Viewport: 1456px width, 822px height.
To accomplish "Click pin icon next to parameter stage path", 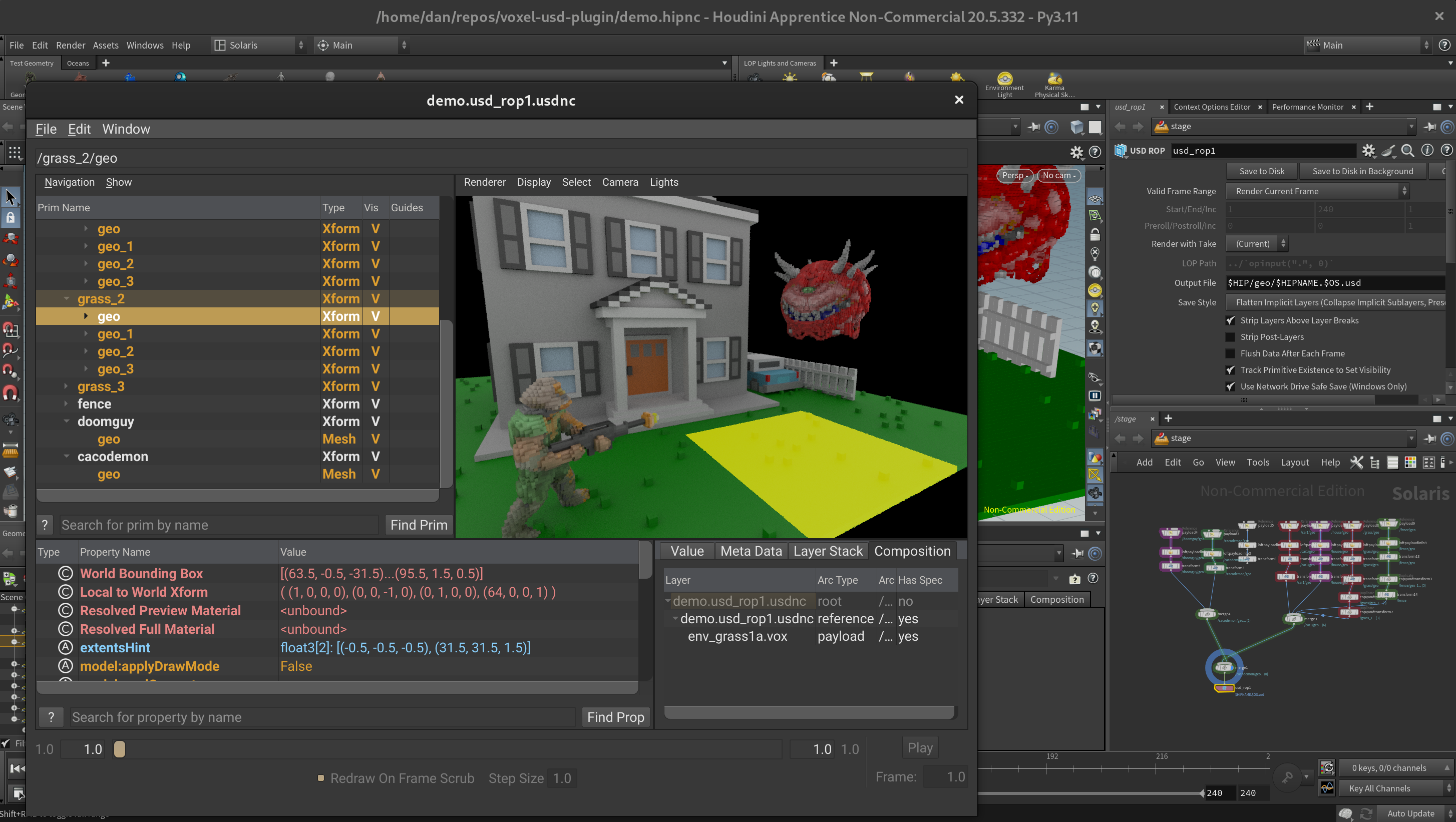I will pos(1429,127).
